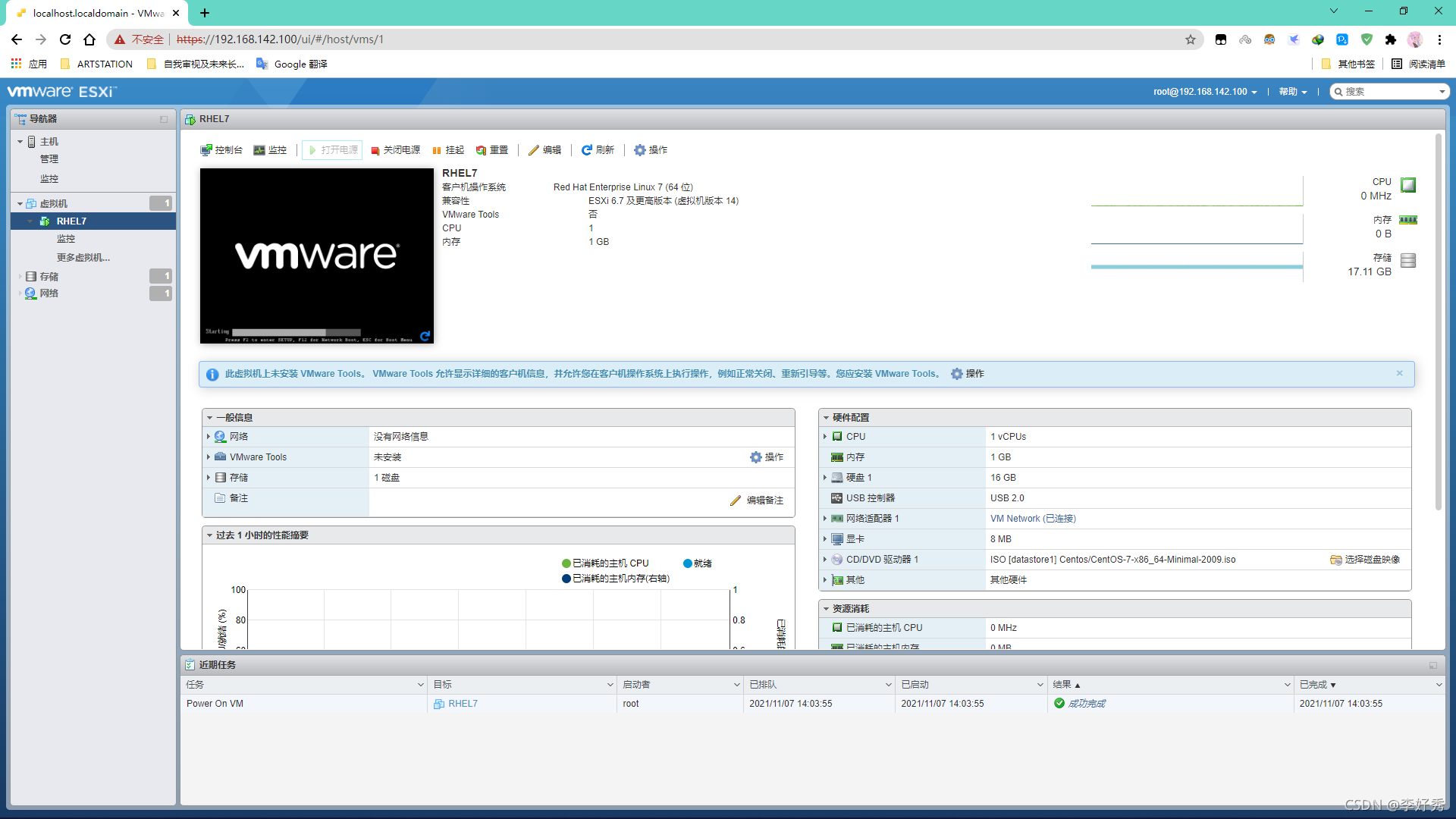Viewport: 1456px width, 819px height.
Task: Click the suspend (挂起) toolbar icon
Action: tap(437, 150)
